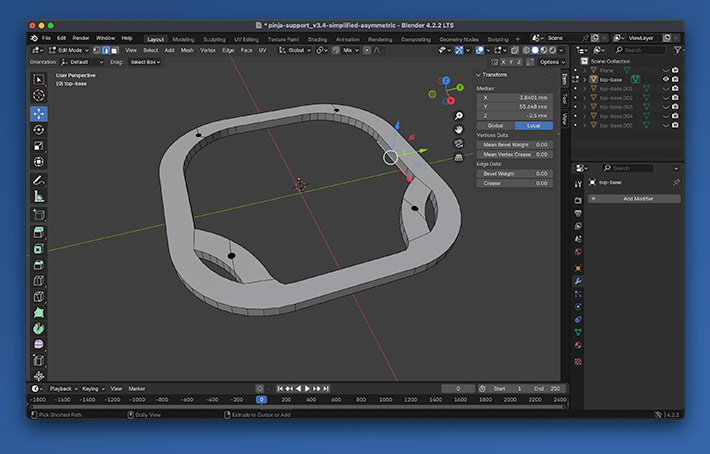Open the Edit Mode dropdown
The height and width of the screenshot is (454, 710).
click(x=68, y=50)
